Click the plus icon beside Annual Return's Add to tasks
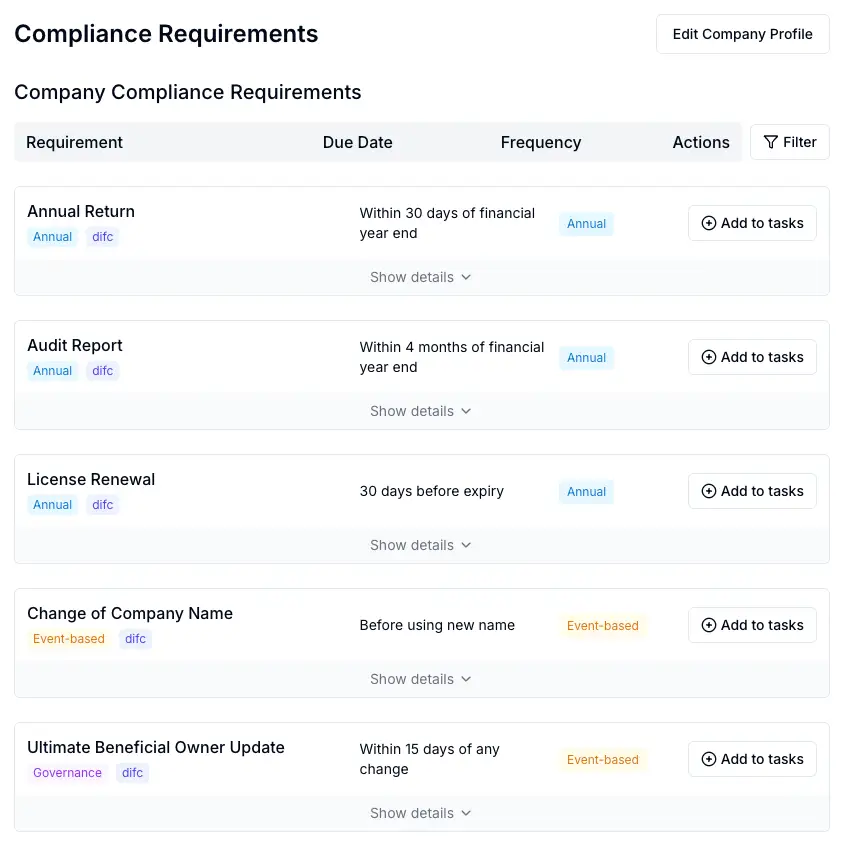 pos(708,223)
